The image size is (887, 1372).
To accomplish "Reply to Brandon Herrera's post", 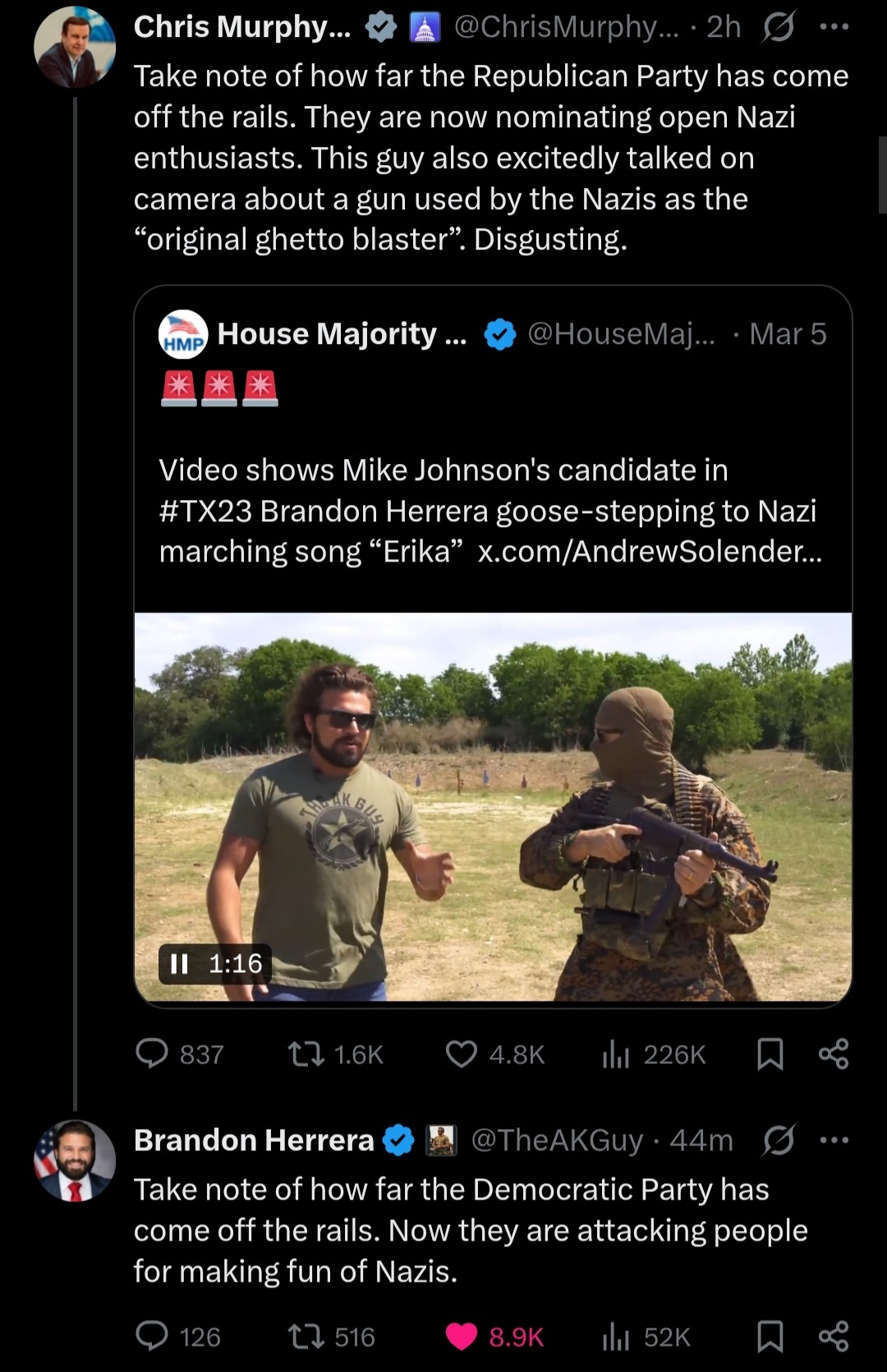I will pos(152,1337).
